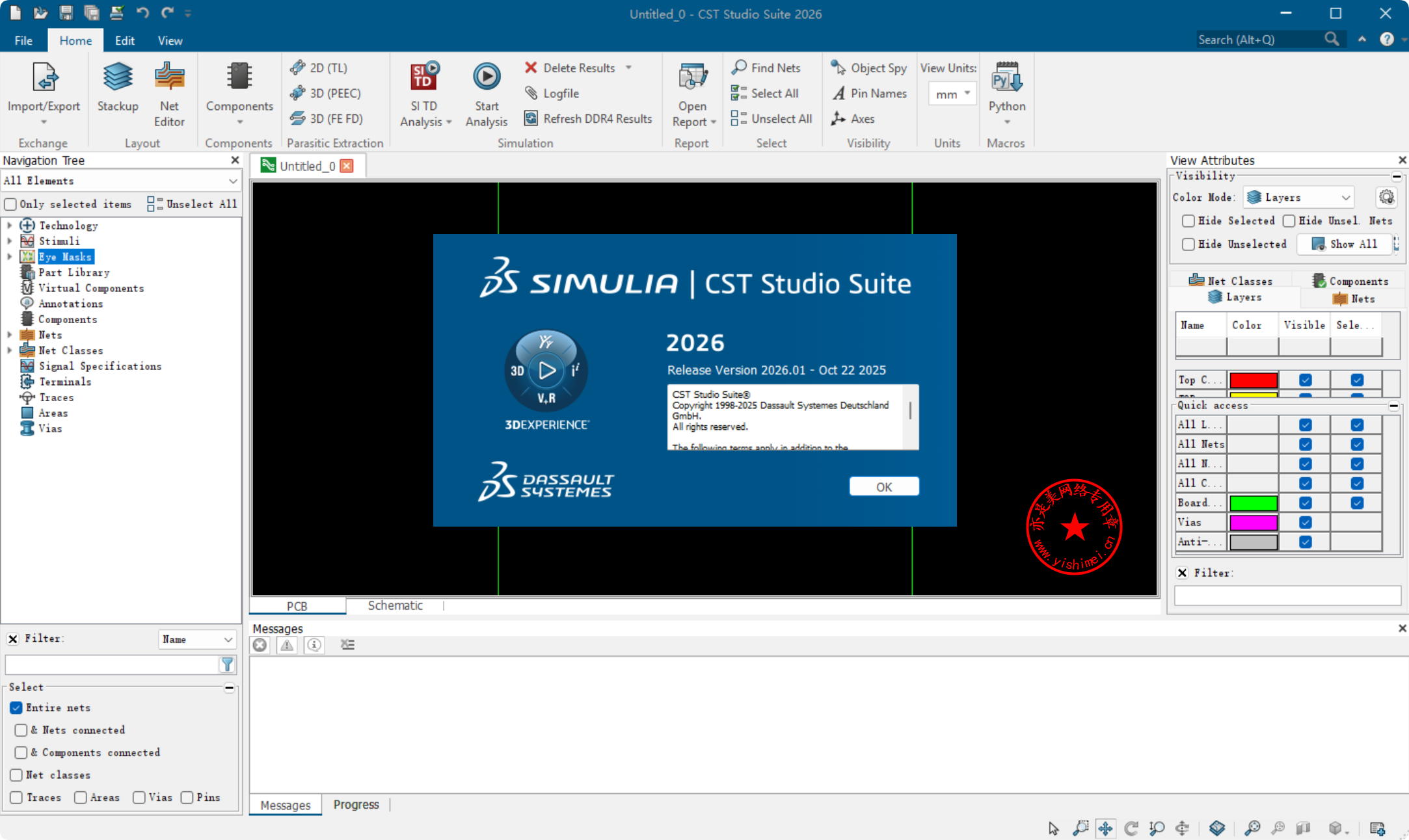Click the Find Nets icon

coord(739,68)
